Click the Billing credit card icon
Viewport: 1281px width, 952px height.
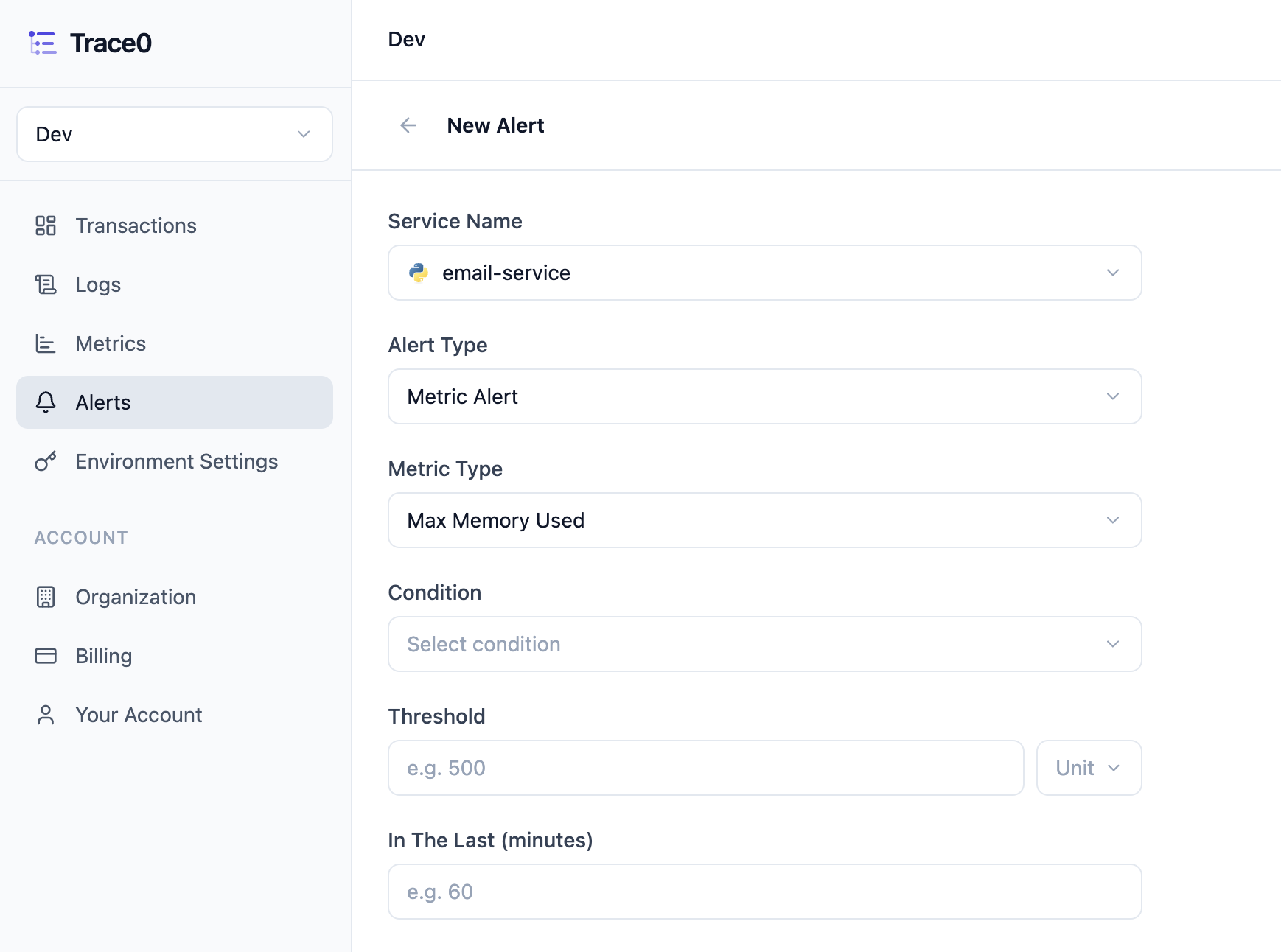click(46, 656)
